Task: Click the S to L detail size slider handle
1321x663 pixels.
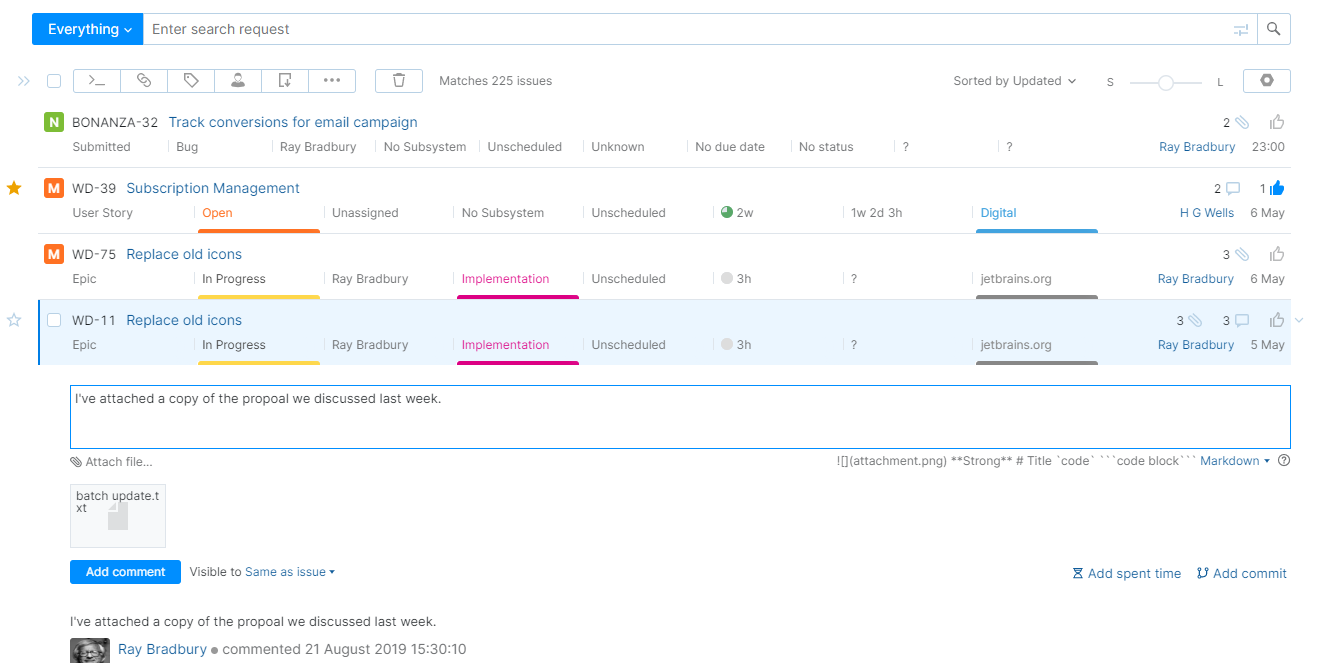Action: [x=1165, y=83]
